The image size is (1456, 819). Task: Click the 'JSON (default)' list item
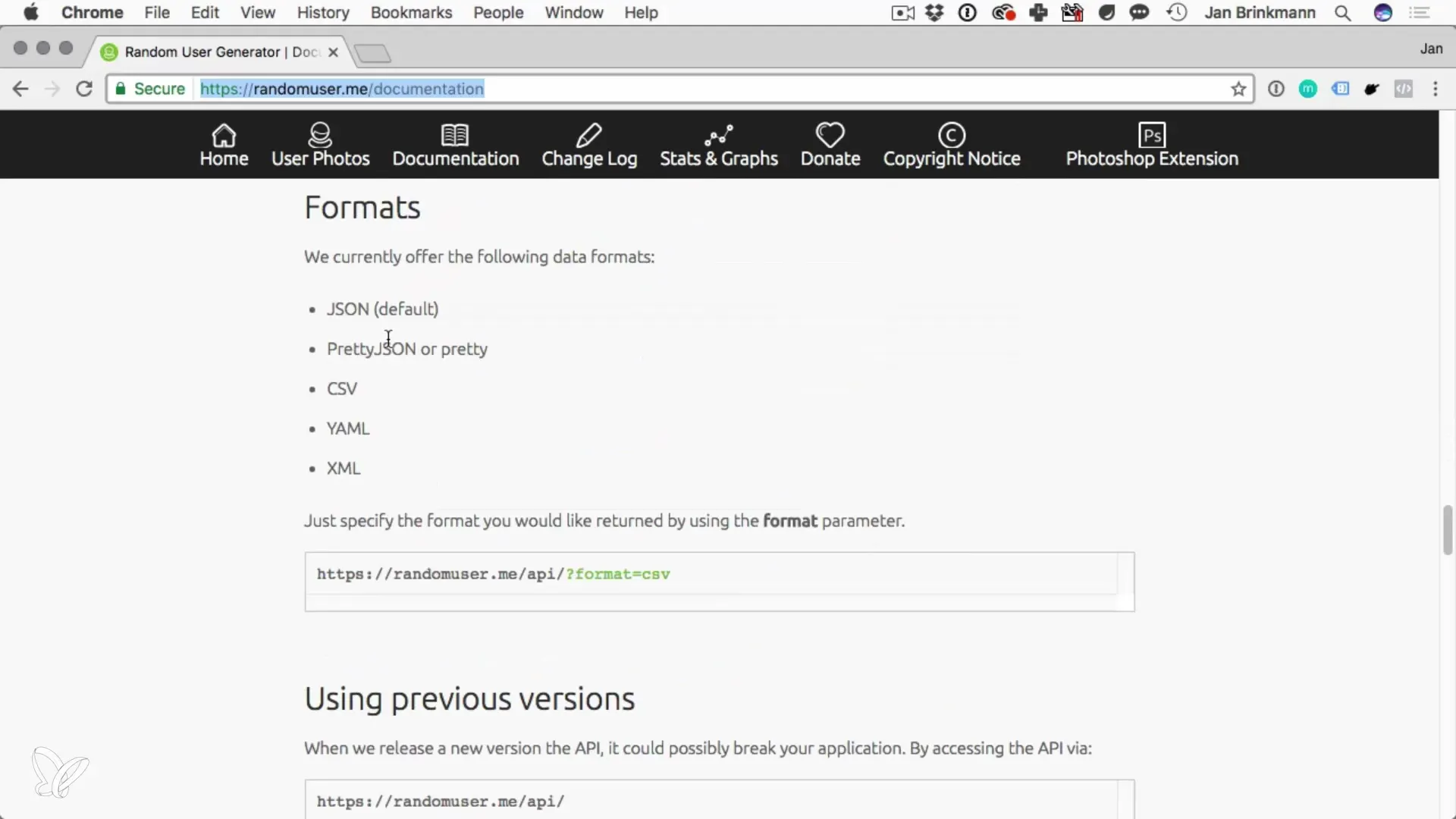point(382,309)
